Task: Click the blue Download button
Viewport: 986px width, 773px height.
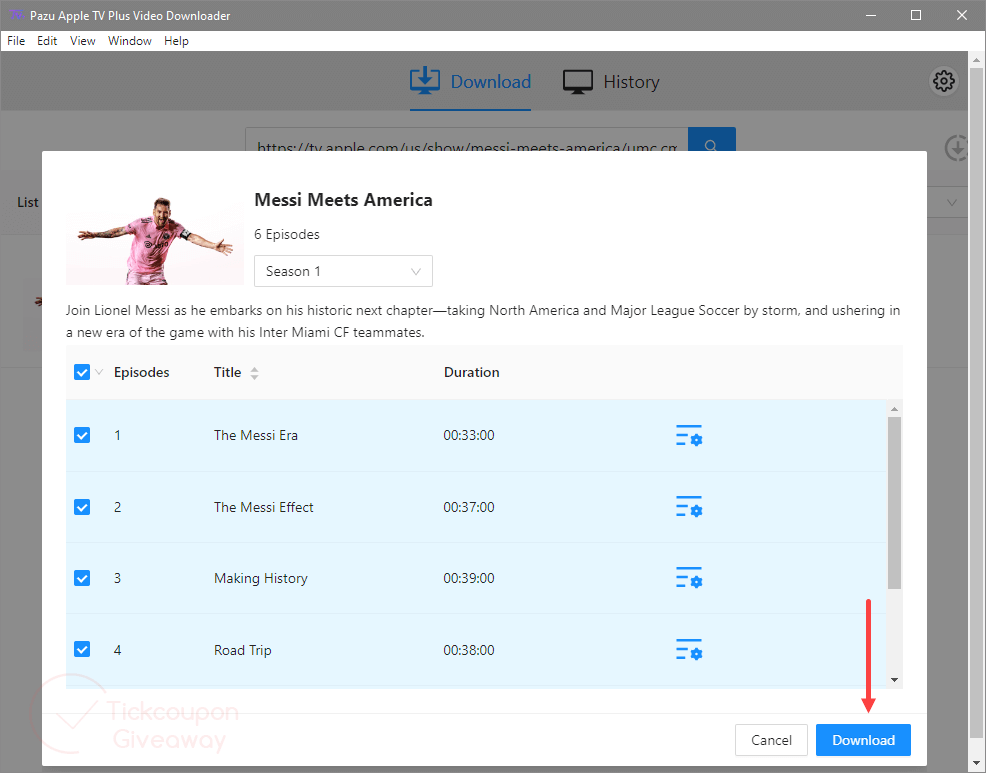Action: click(x=863, y=740)
